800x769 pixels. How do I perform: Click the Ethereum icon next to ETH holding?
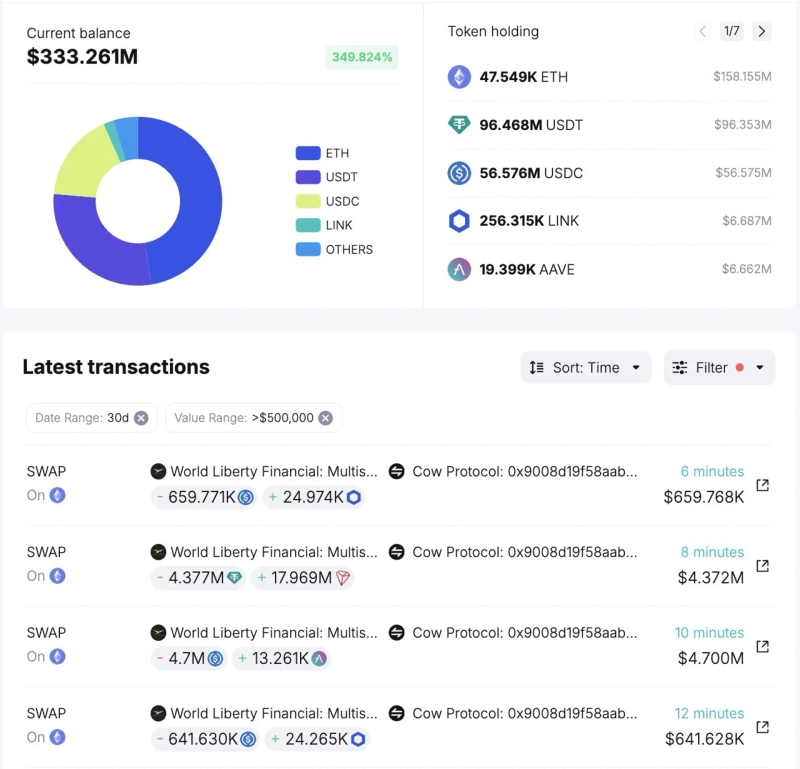459,77
